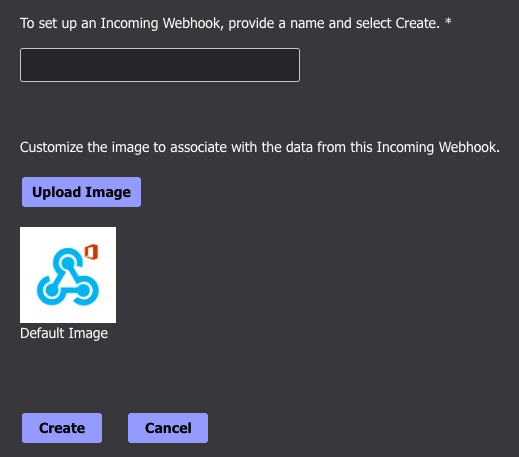Focus the webhook name text field
The height and width of the screenshot is (457, 519).
[x=160, y=65]
